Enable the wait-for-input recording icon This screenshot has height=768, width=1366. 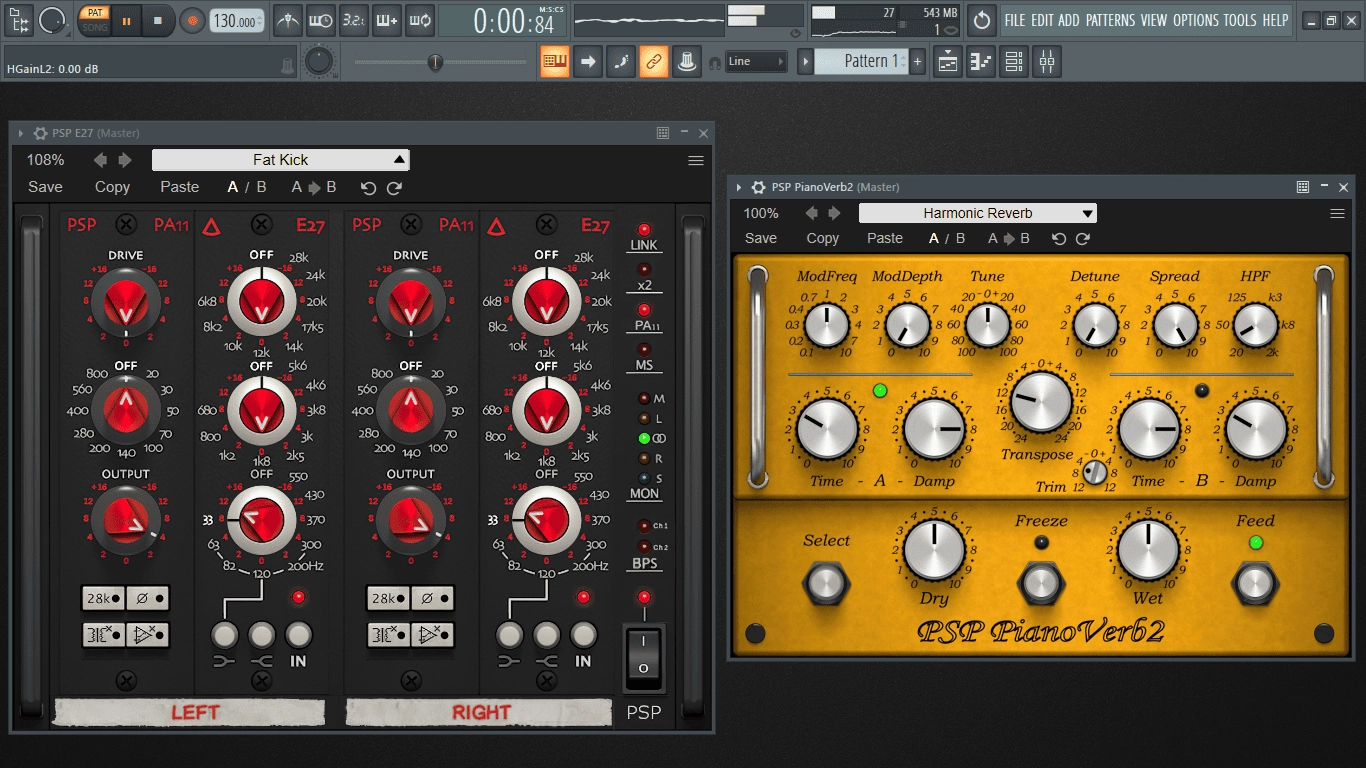click(321, 20)
